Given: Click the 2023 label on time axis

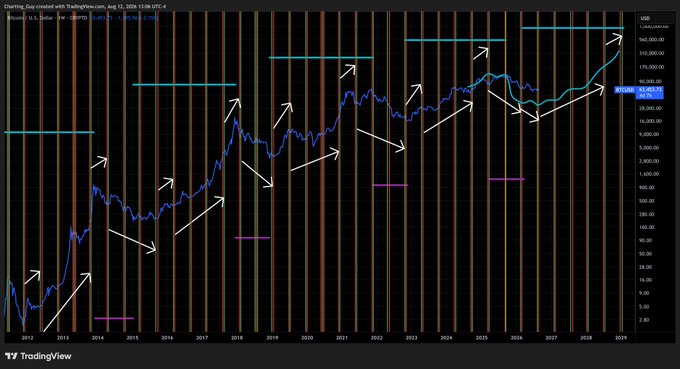Looking at the screenshot, I should [412, 338].
